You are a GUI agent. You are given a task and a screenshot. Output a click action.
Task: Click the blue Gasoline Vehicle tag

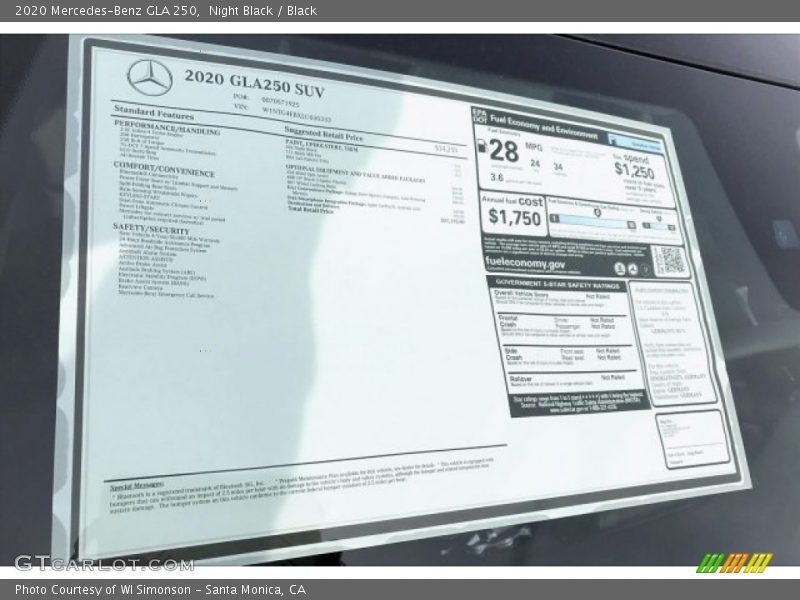(x=638, y=143)
